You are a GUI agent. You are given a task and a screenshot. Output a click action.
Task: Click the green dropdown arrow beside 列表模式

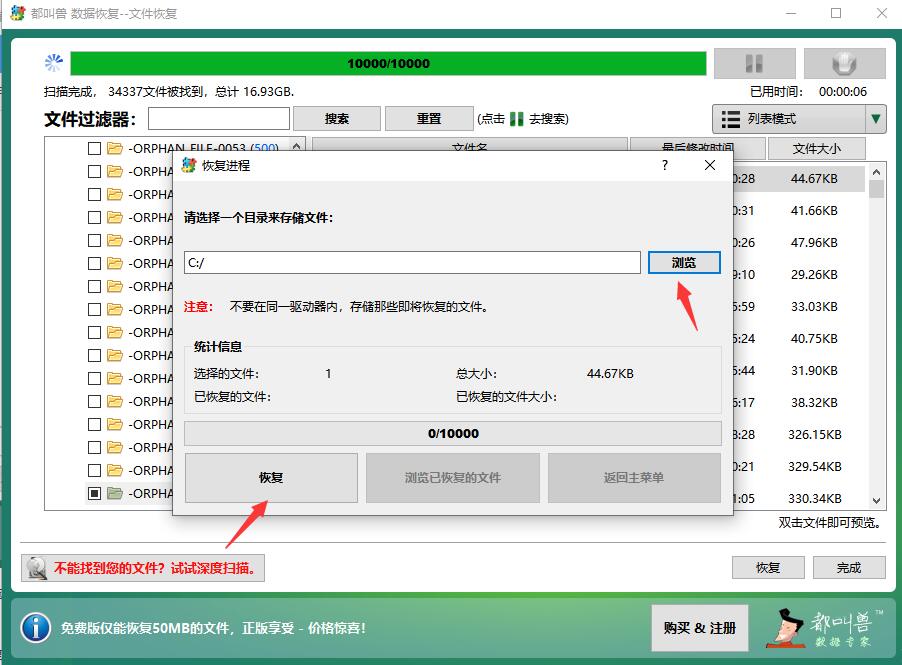coord(876,119)
